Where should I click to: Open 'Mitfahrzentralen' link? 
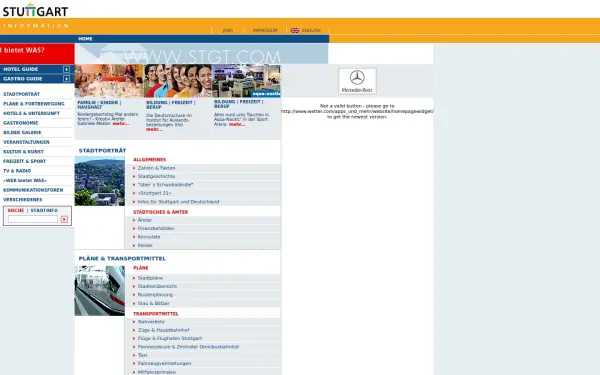click(157, 372)
